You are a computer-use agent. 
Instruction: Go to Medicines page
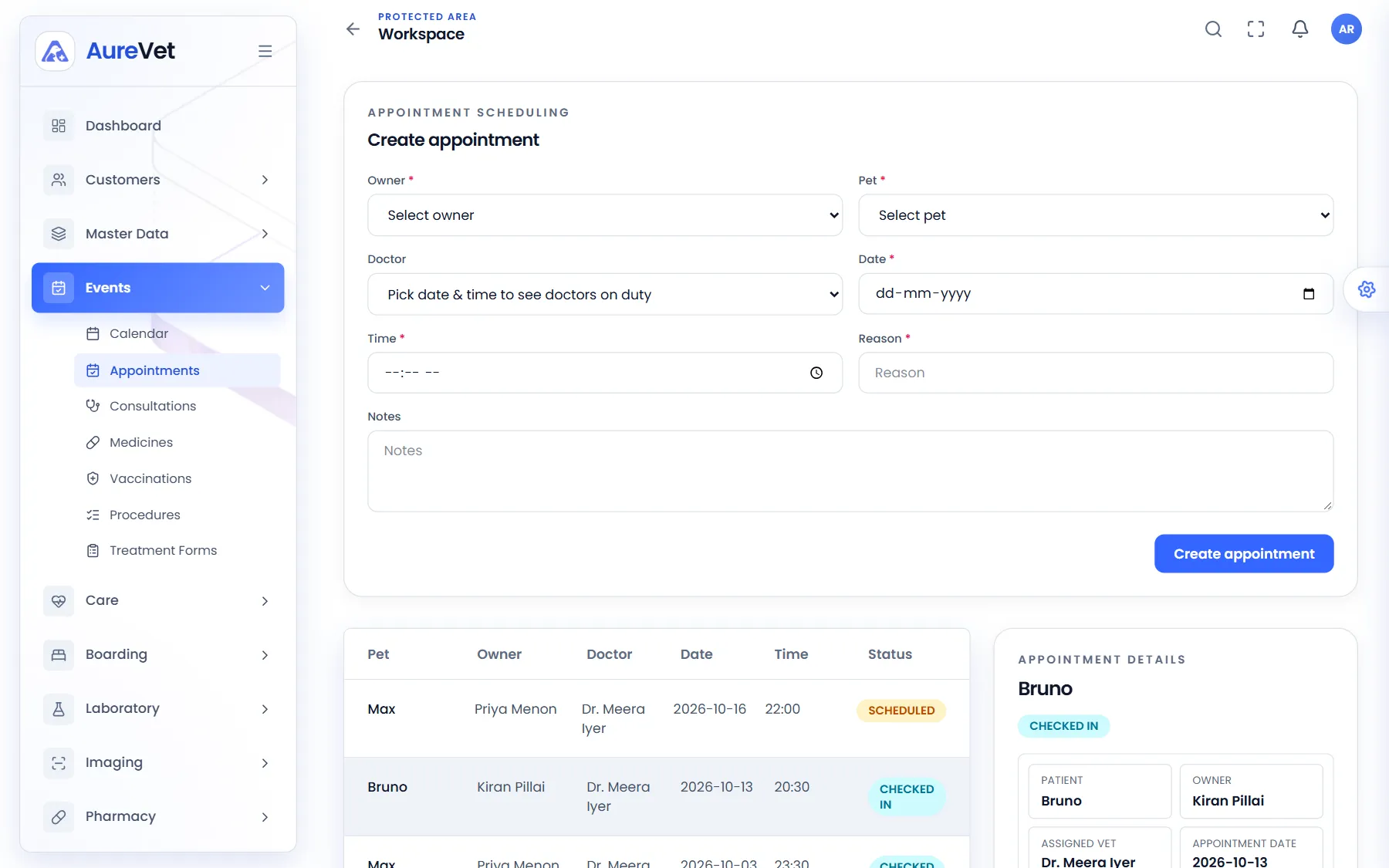(x=177, y=442)
